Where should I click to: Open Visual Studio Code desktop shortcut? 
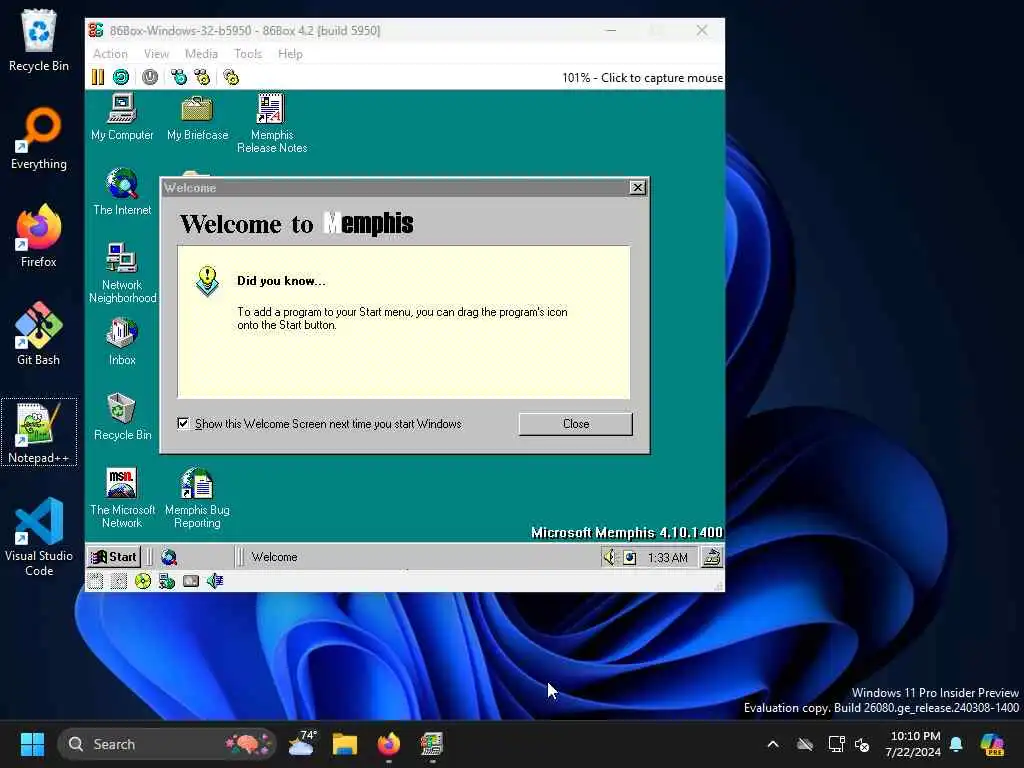click(39, 537)
